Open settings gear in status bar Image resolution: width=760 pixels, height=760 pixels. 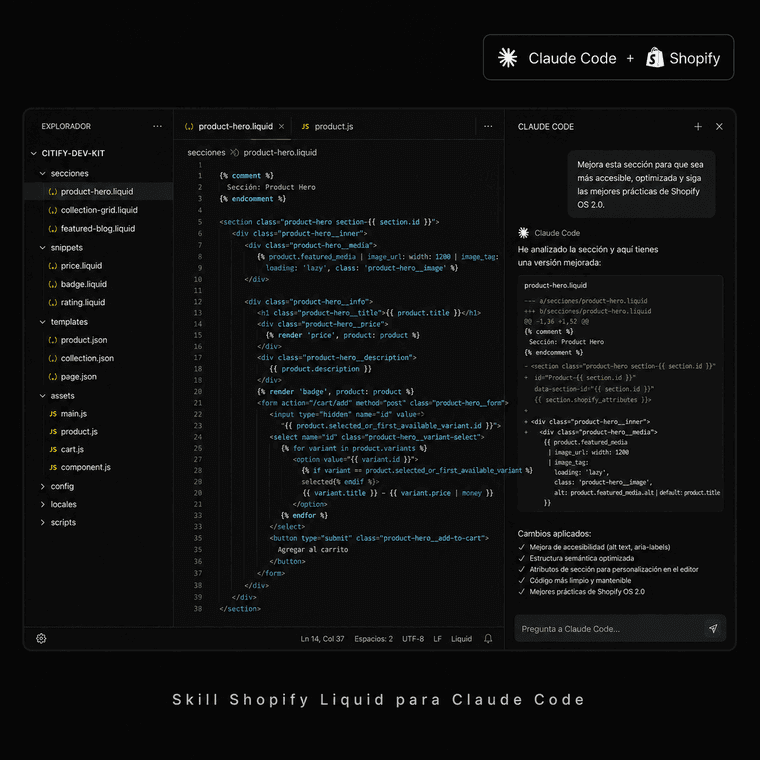41,638
